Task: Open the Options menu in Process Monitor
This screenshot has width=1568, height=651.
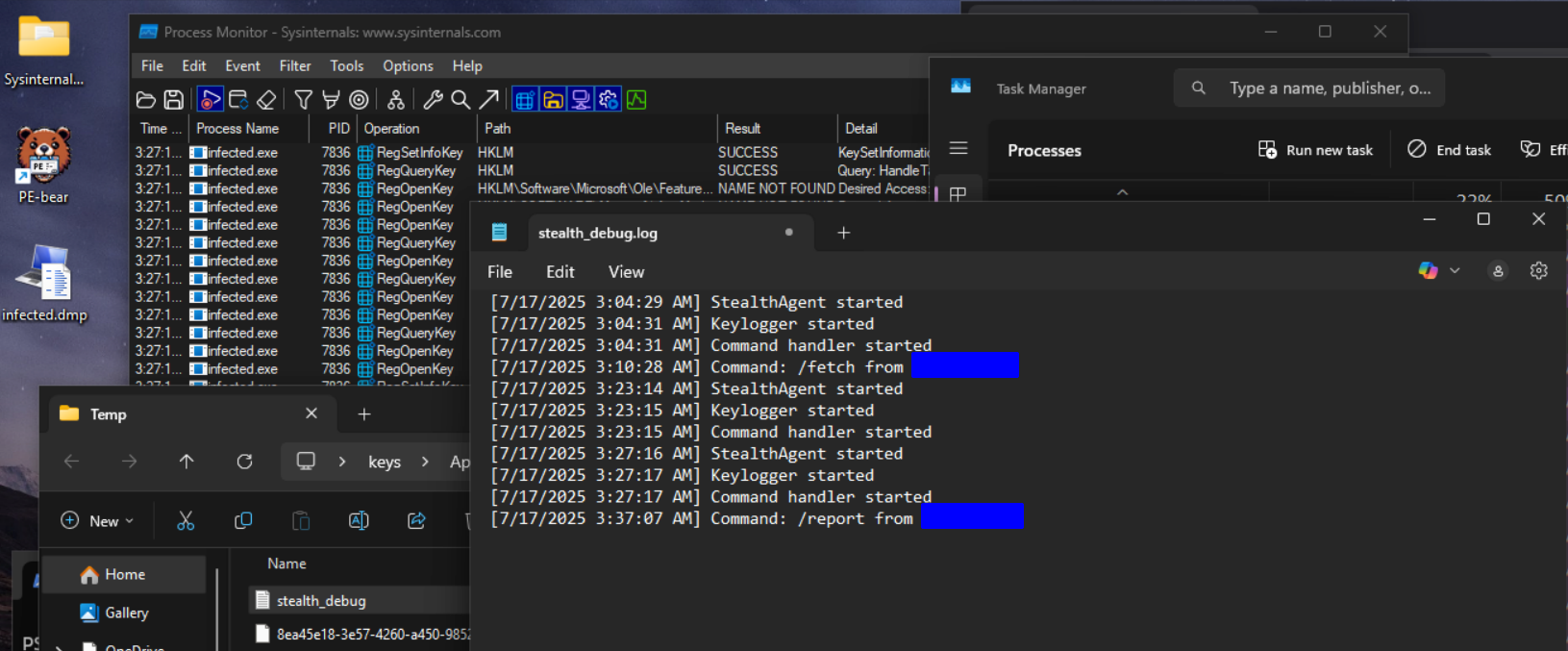Action: pos(408,65)
